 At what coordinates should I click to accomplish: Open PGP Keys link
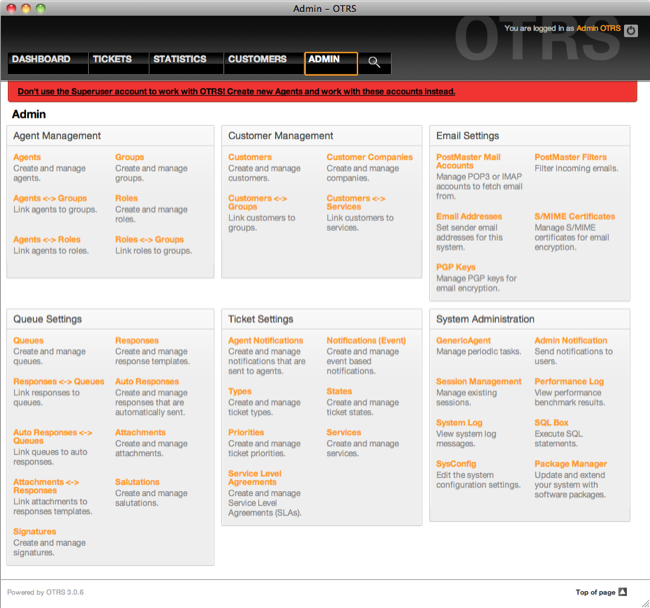[x=456, y=267]
